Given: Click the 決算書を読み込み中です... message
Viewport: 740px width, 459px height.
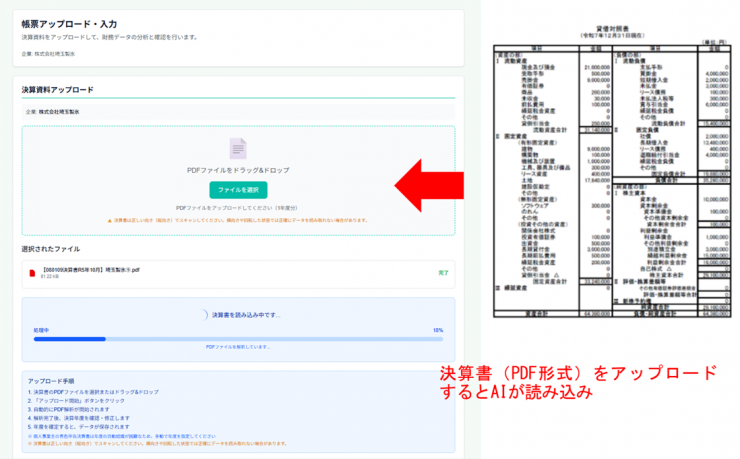Looking at the screenshot, I should coord(246,315).
